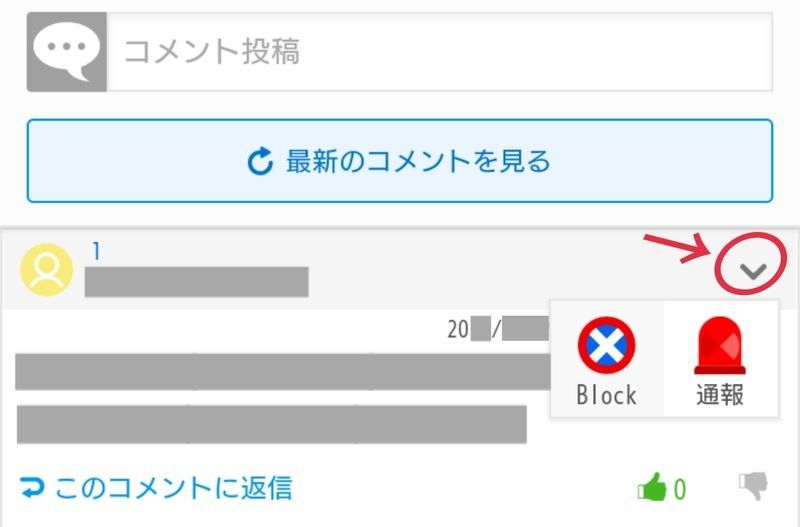Focus the コメント投稿 input field
This screenshot has height=527, width=800.
(440, 52)
